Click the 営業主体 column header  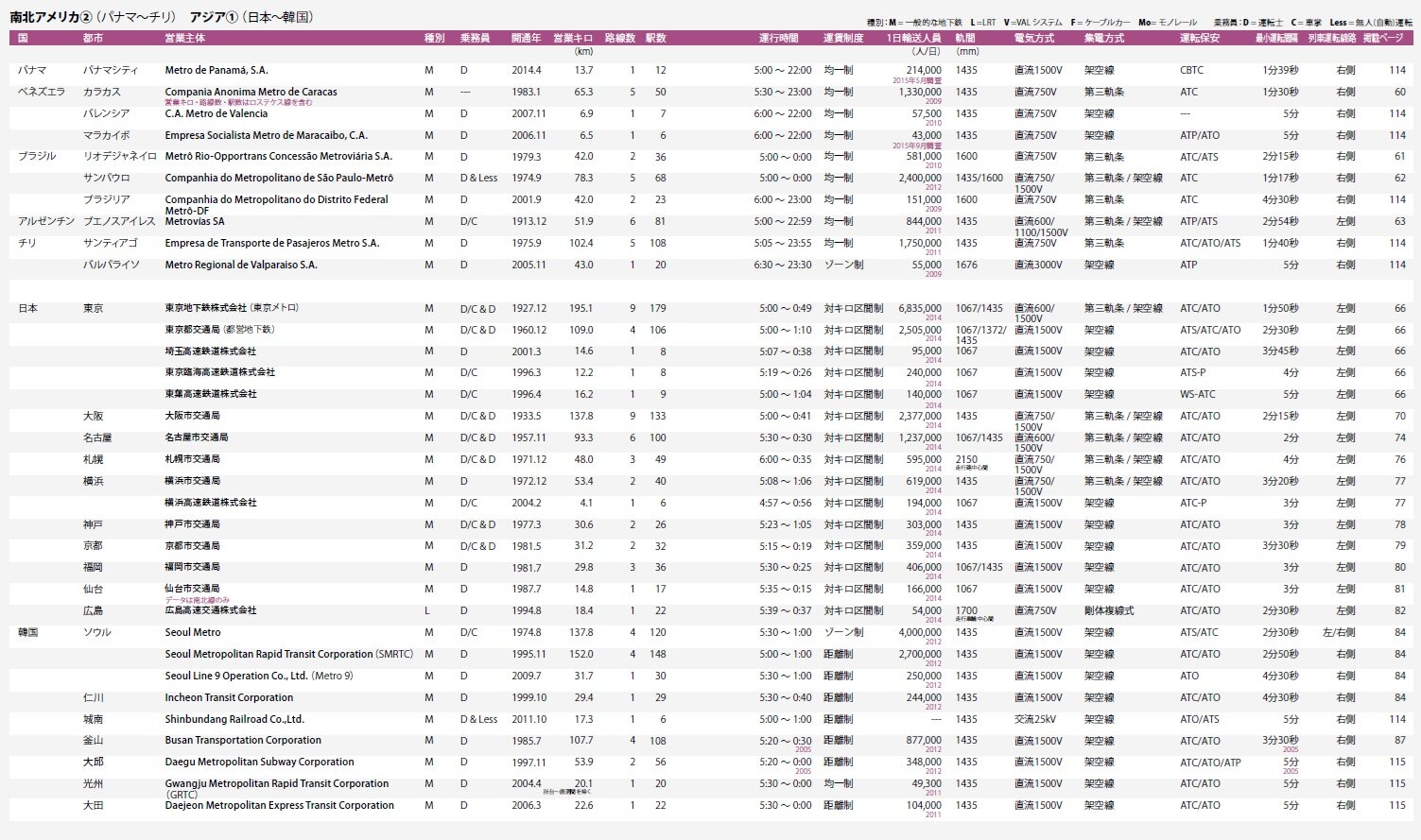[184, 39]
